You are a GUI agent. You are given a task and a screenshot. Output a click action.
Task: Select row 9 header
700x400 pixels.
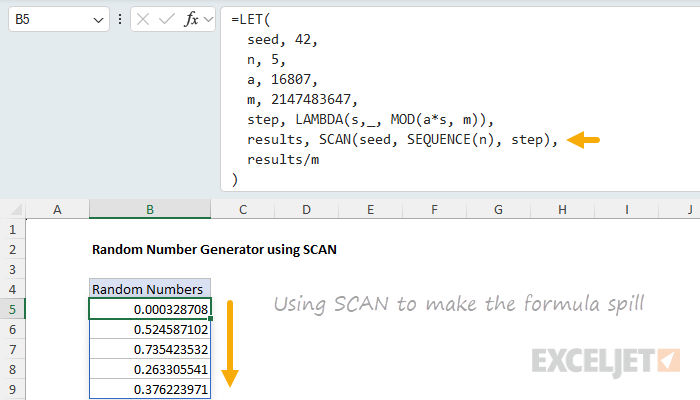(x=12, y=389)
